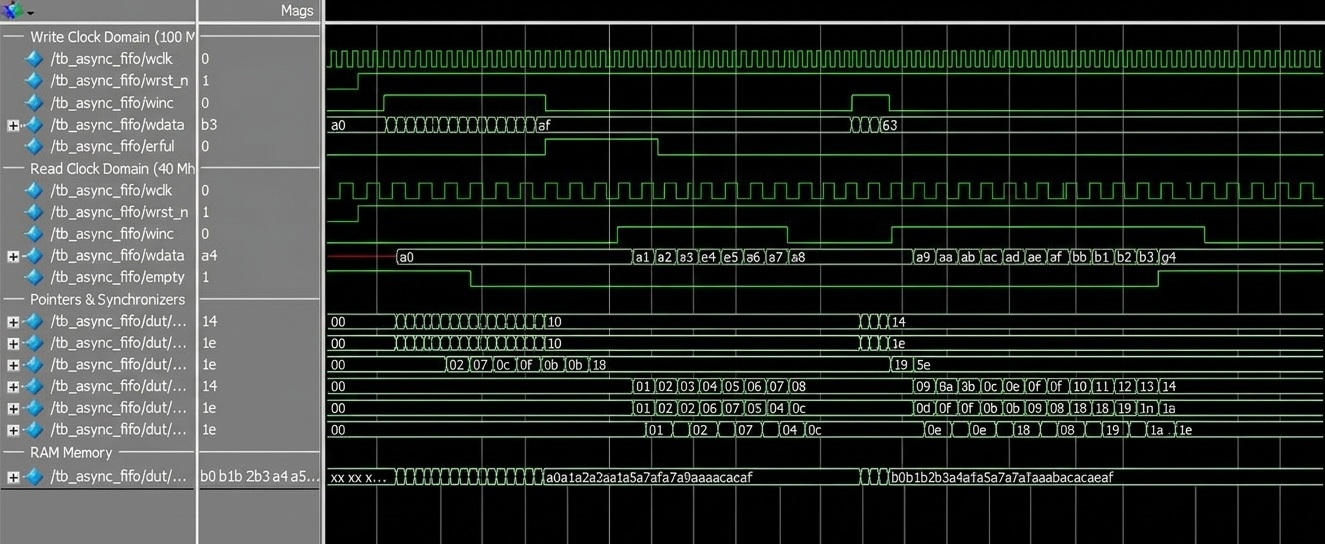The height and width of the screenshot is (544, 1325).
Task: Click the diamond icon of the RAM Memory dut signal
Action: pyautogui.click(x=35, y=477)
